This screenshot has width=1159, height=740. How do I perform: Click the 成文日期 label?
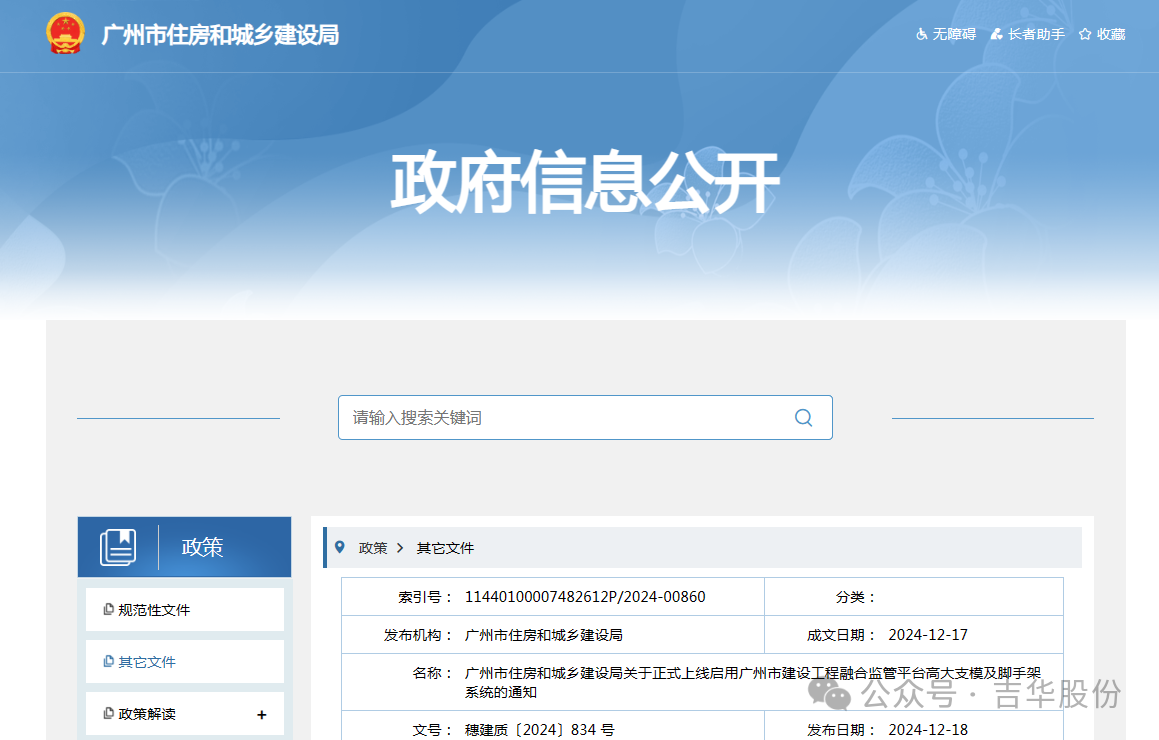pos(841,635)
